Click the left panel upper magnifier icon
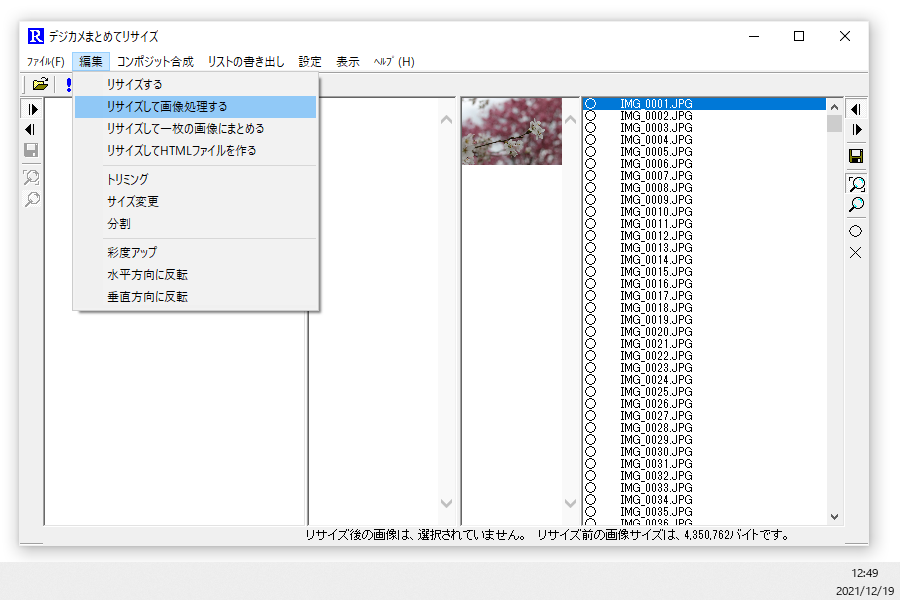The image size is (900, 600). point(32,177)
